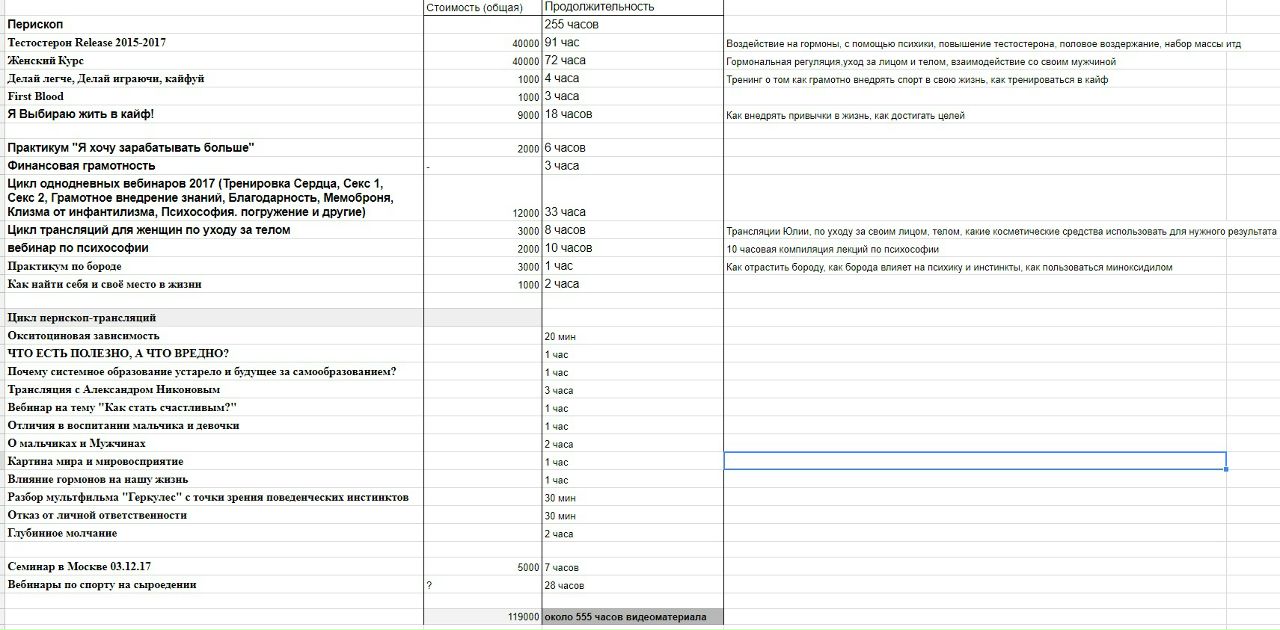Image resolution: width=1280 pixels, height=630 pixels.
Task: Click the "Продолжительность" column header cell
Action: click(x=600, y=7)
